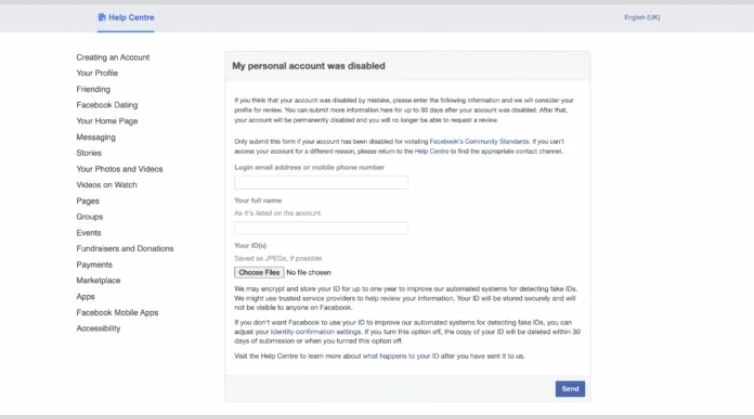The width and height of the screenshot is (754, 419).
Task: Click 'My personal account was disabled' heading
Action: click(x=309, y=66)
